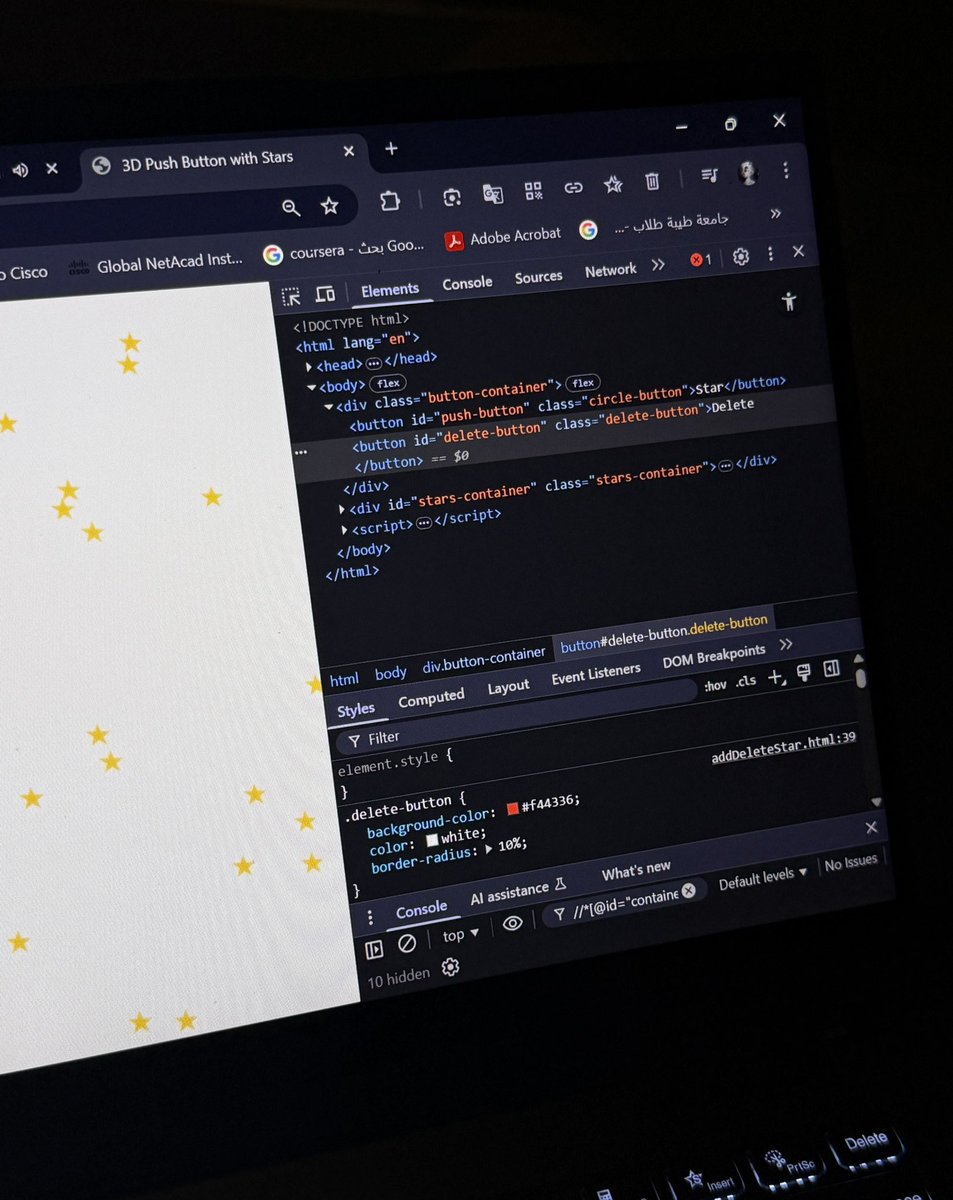Show more DevTools tabs chevron
This screenshot has height=1200, width=953.
[658, 265]
